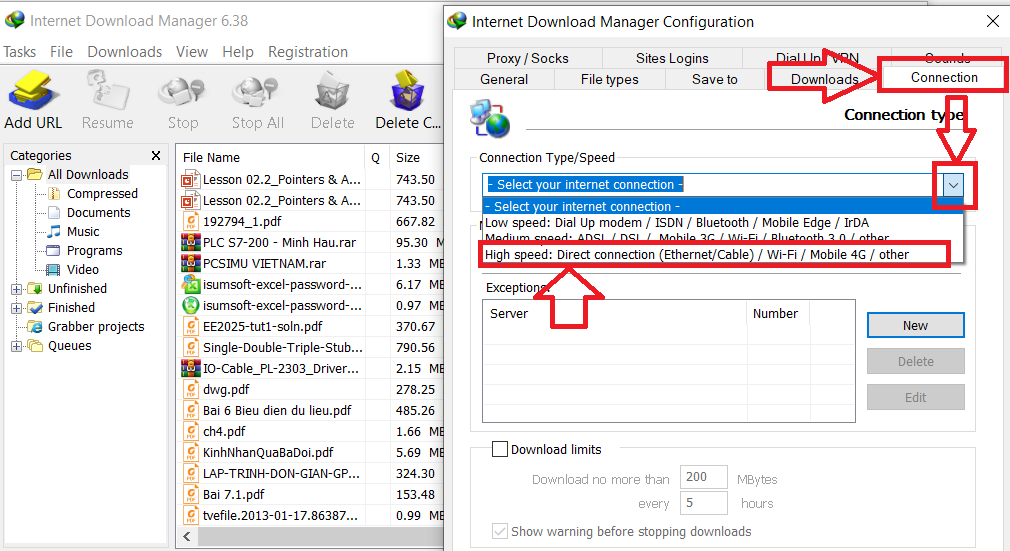Sort by the File Name column header
Image resolution: width=1010 pixels, height=551 pixels.
click(271, 158)
